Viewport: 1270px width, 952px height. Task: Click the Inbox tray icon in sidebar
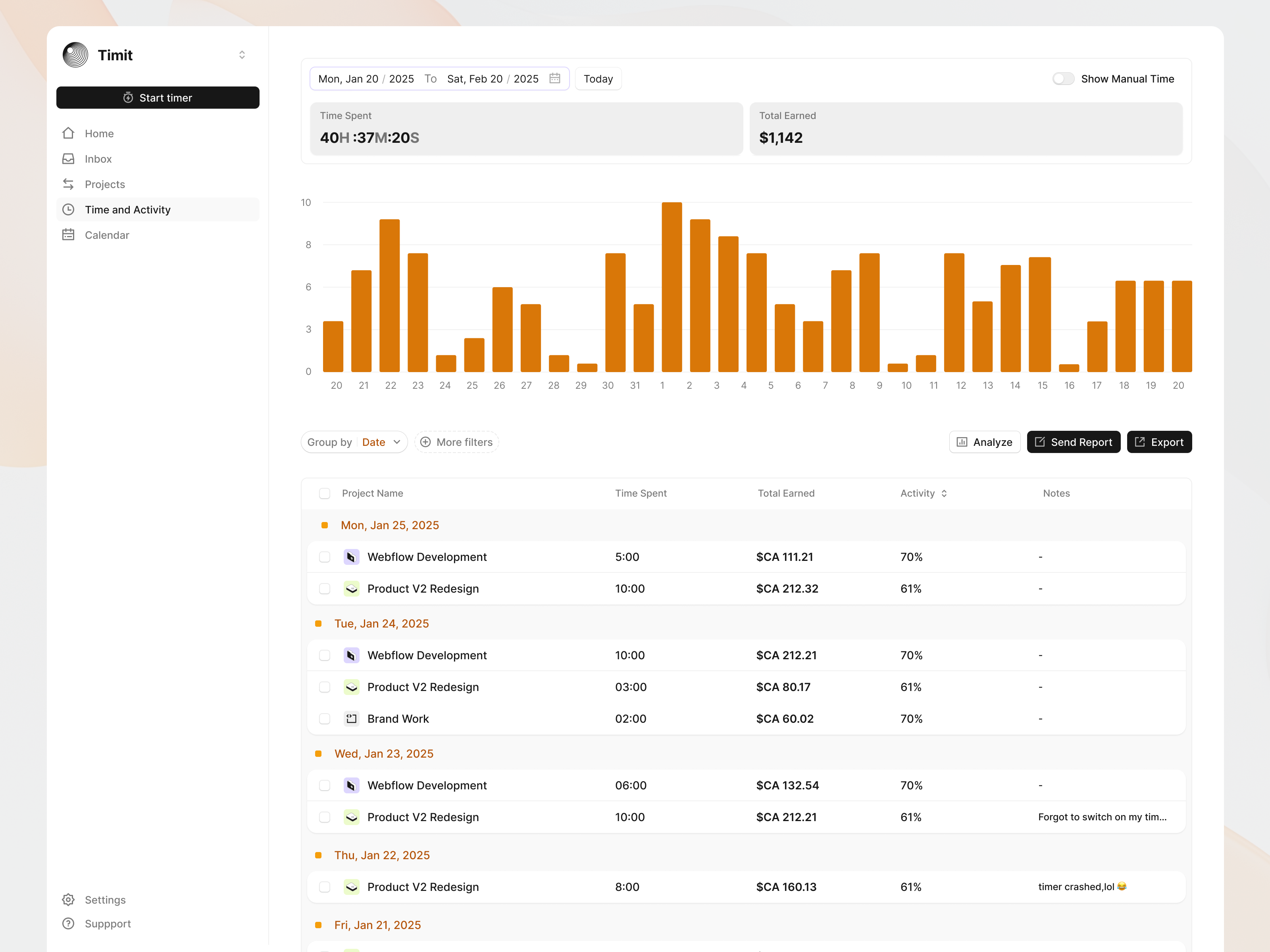68,159
